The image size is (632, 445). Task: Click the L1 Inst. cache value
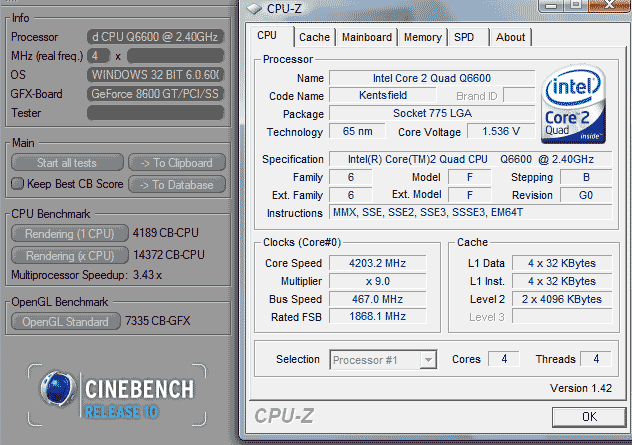[562, 281]
